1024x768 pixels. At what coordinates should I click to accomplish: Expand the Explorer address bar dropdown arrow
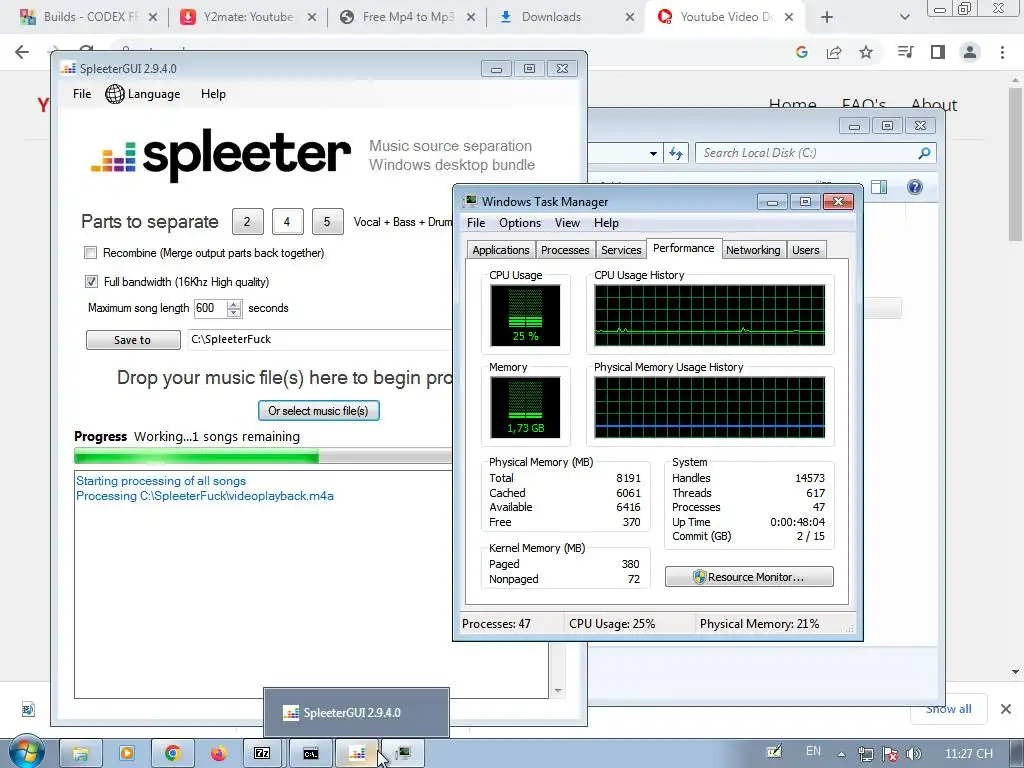click(x=653, y=153)
